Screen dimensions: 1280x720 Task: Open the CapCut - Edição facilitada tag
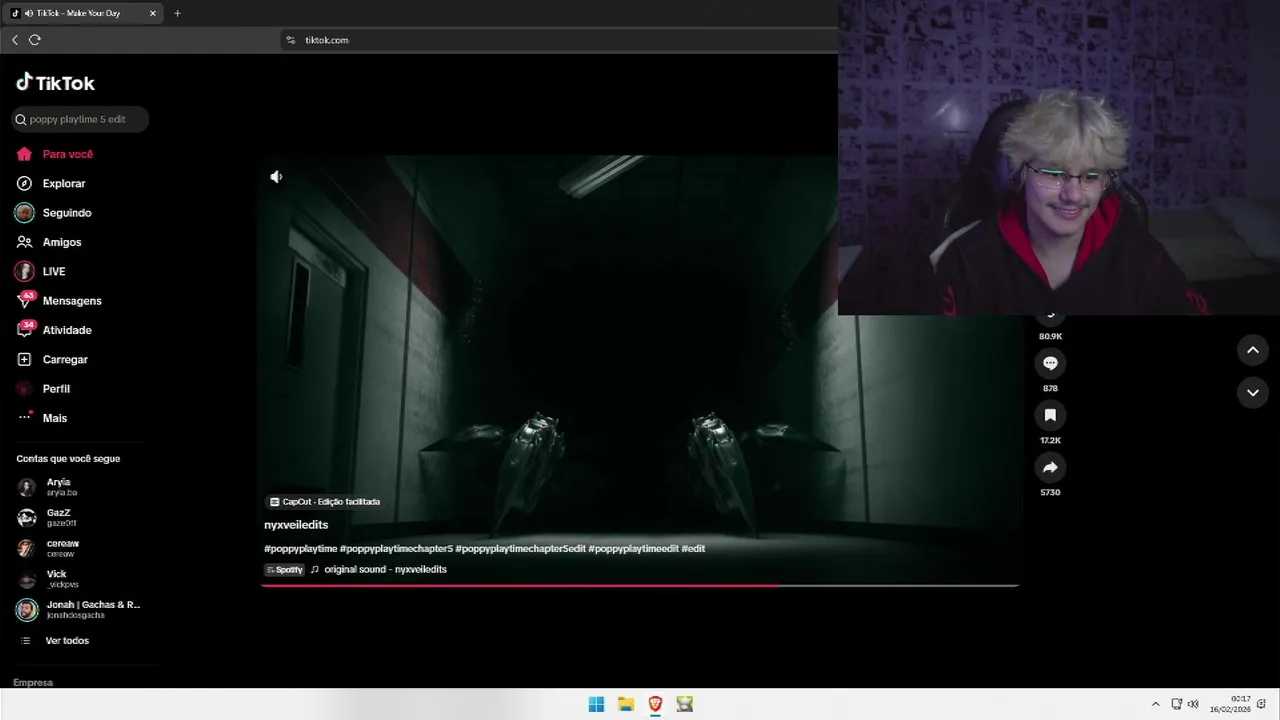pyautogui.click(x=324, y=502)
